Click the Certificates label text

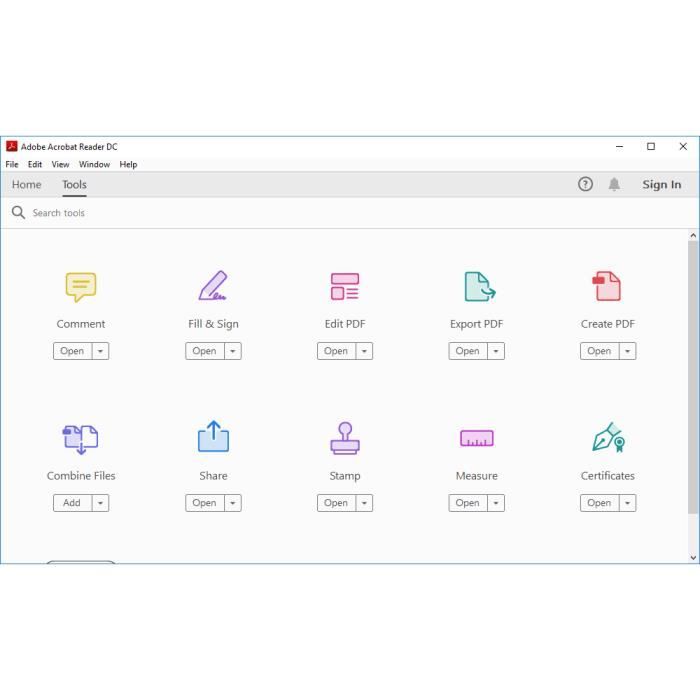click(608, 475)
